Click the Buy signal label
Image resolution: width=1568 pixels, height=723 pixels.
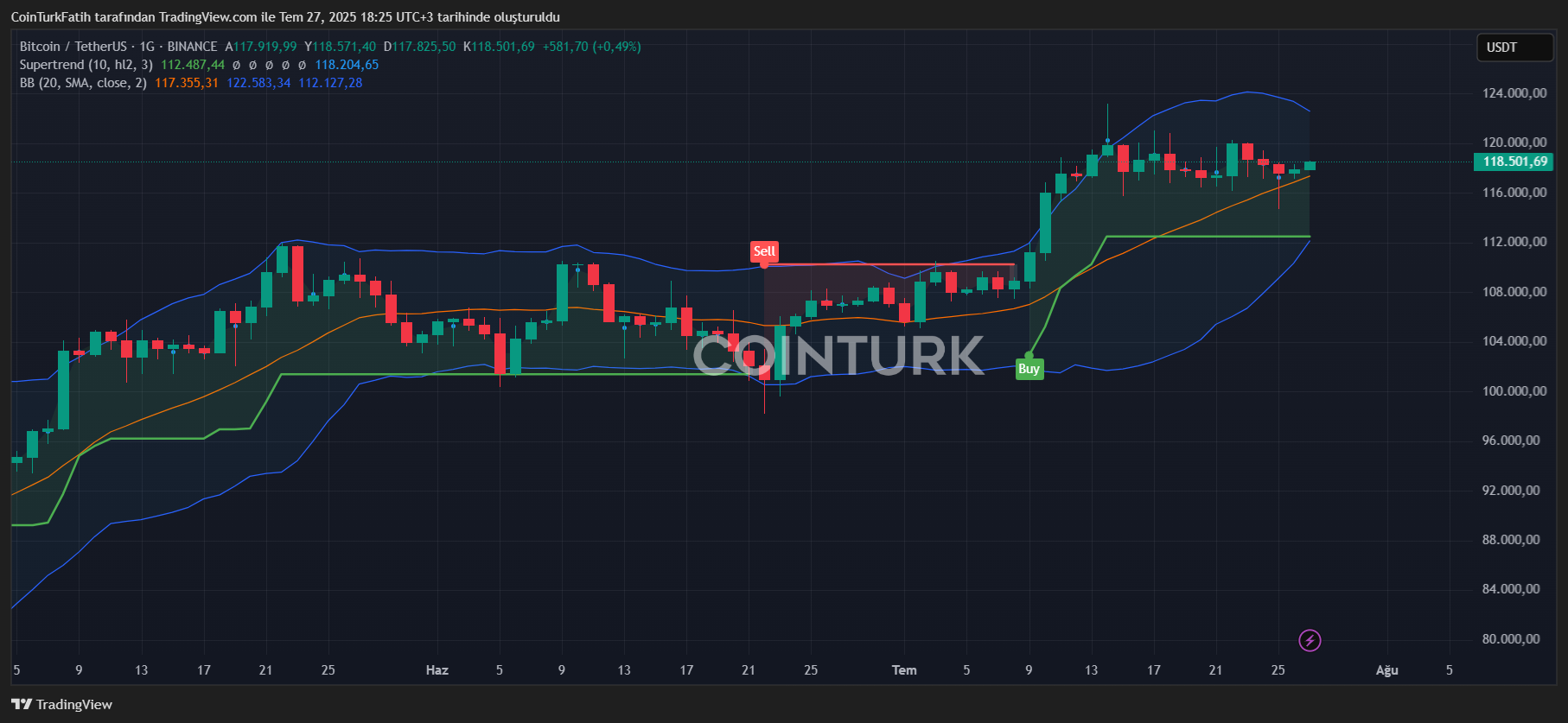point(1029,369)
